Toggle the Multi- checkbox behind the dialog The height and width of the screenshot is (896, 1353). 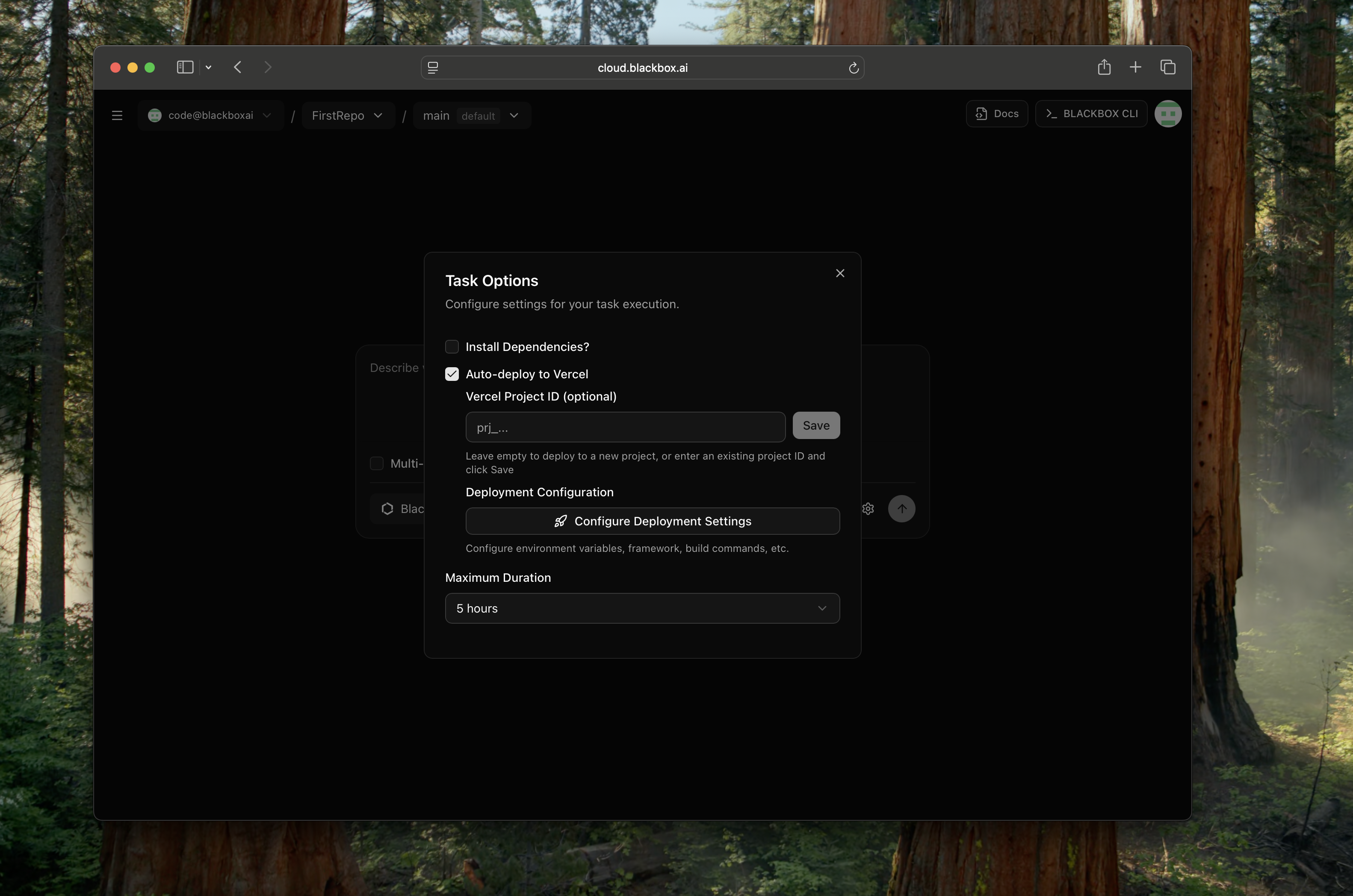pos(377,463)
